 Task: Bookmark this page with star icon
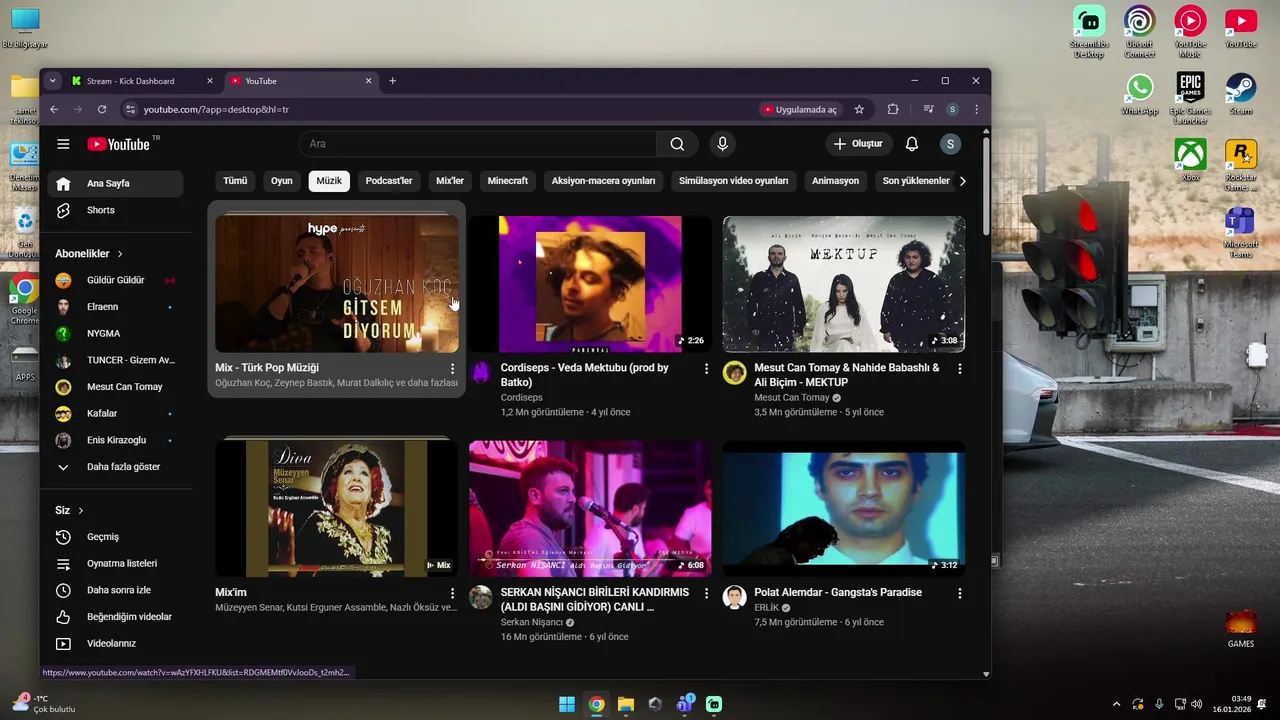pos(859,109)
